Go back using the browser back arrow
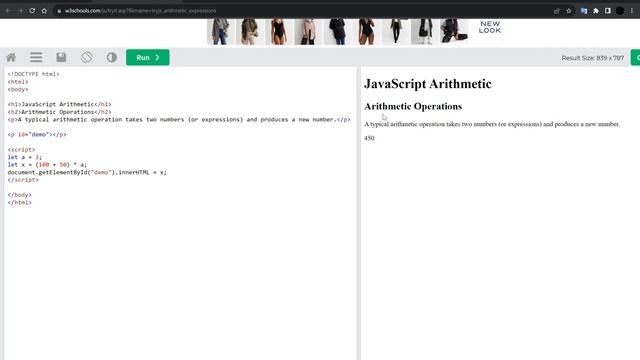The width and height of the screenshot is (640, 360). 8,11
